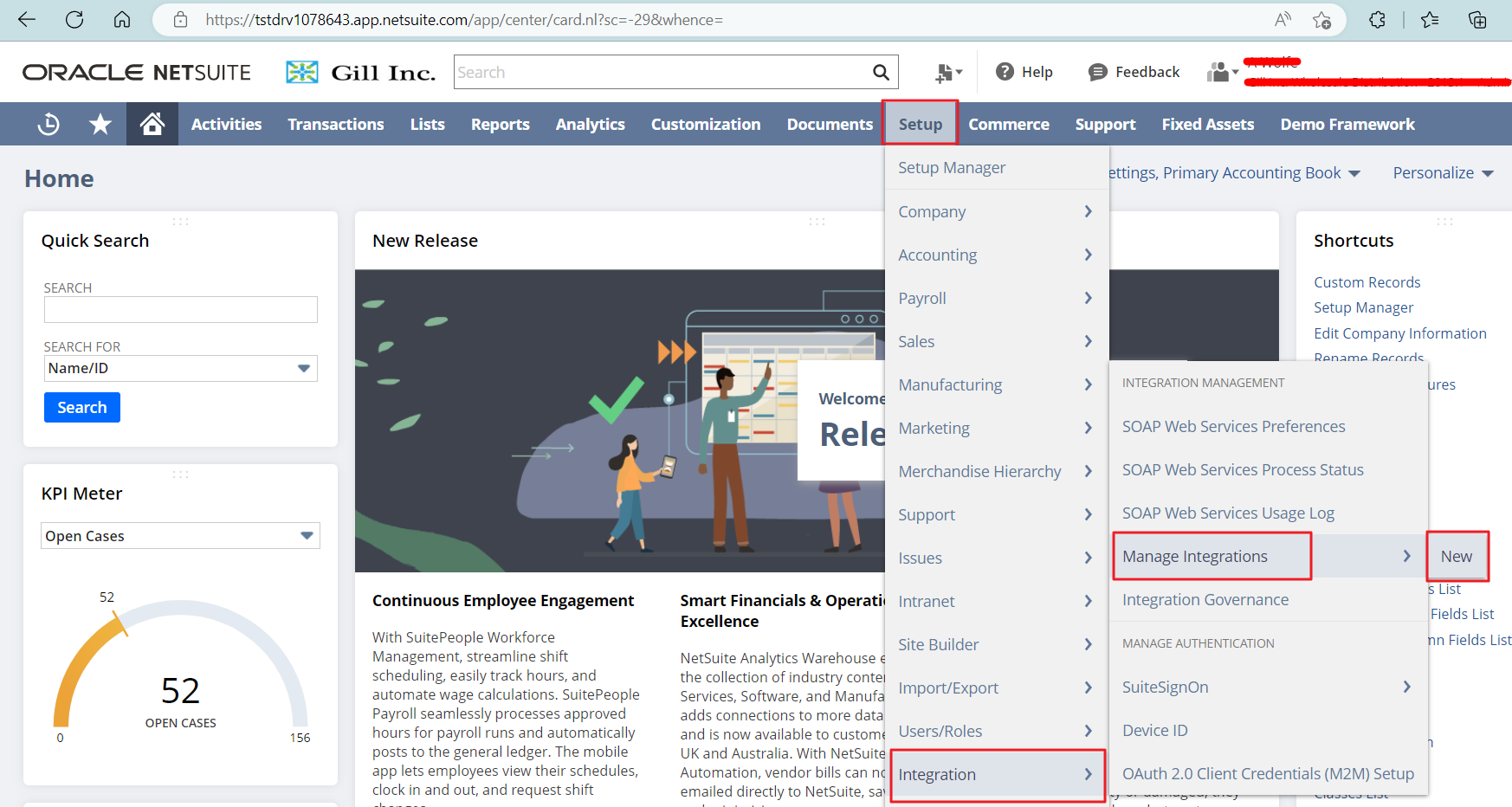Click the Recent Records clock icon
This screenshot has height=807, width=1512.
[48, 125]
